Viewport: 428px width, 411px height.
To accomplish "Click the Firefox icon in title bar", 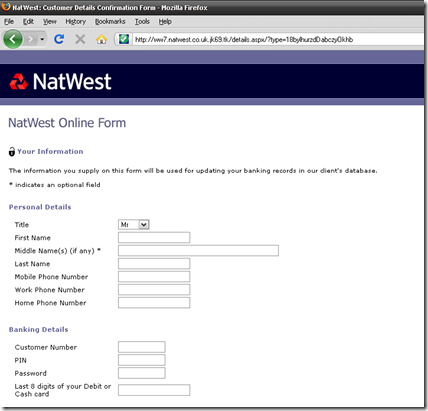I will [x=6, y=7].
